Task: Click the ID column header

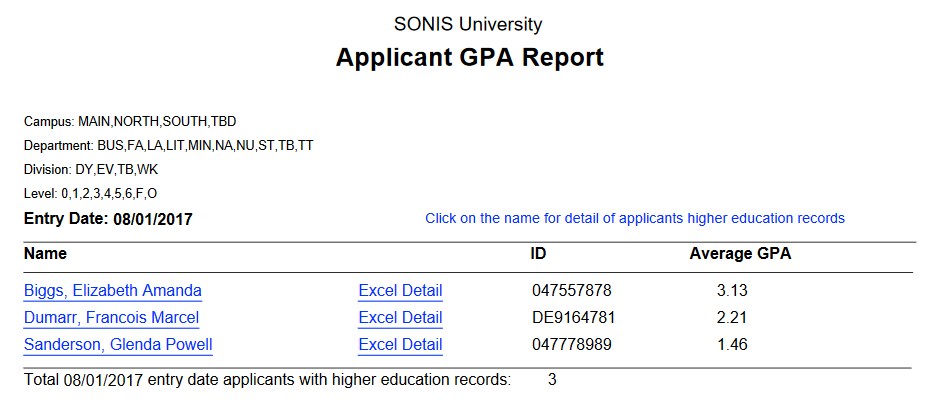Action: click(538, 254)
